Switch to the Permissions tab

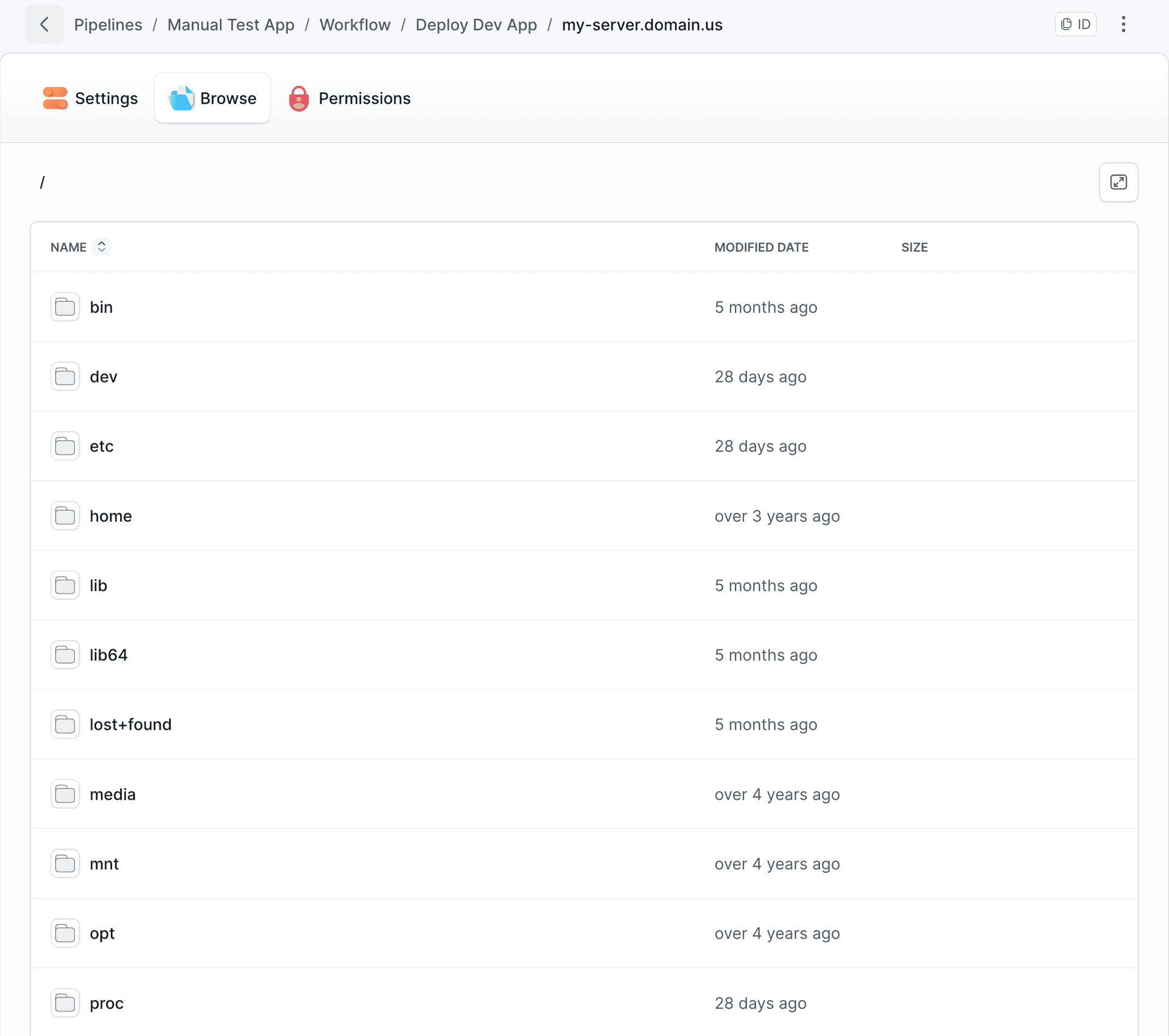click(349, 98)
